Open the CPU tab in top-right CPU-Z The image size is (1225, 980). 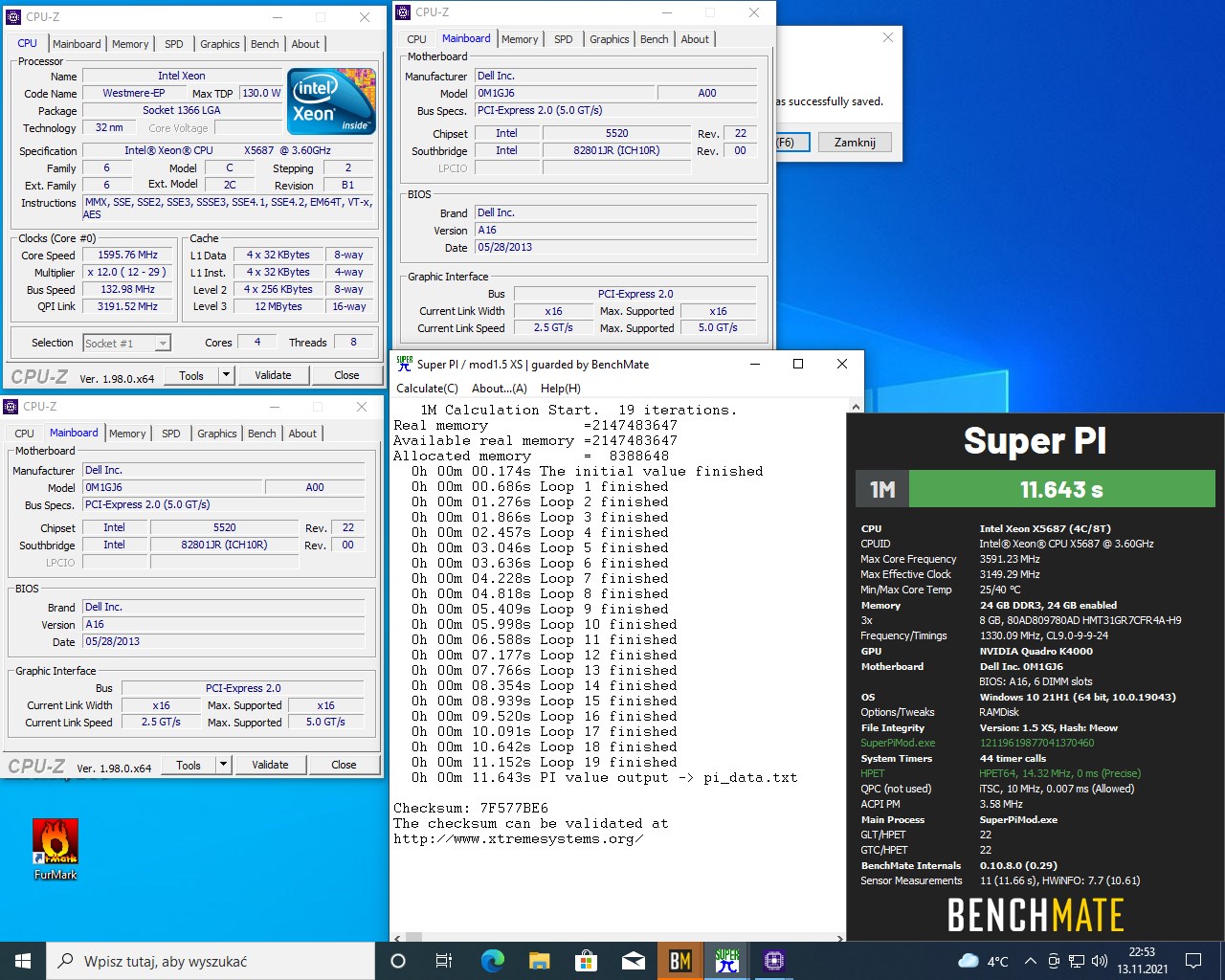point(416,39)
